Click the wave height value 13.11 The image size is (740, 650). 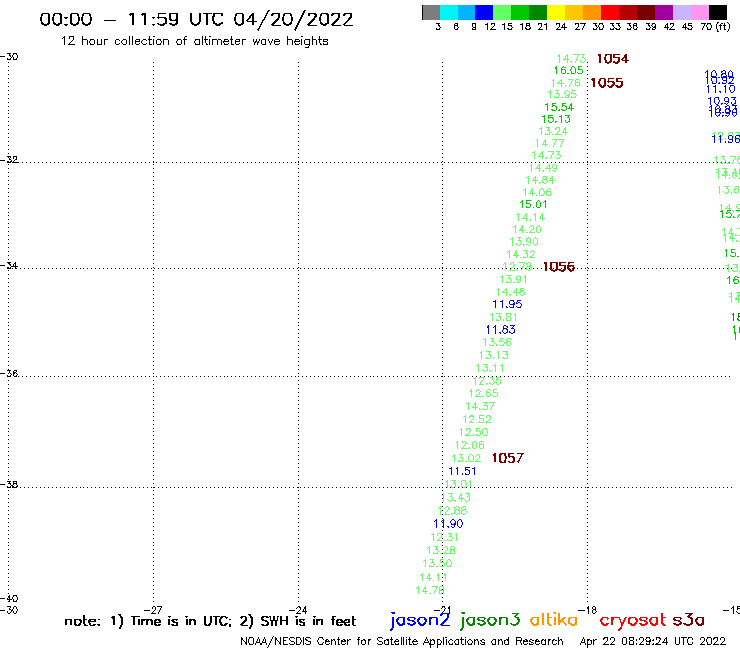coord(490,368)
